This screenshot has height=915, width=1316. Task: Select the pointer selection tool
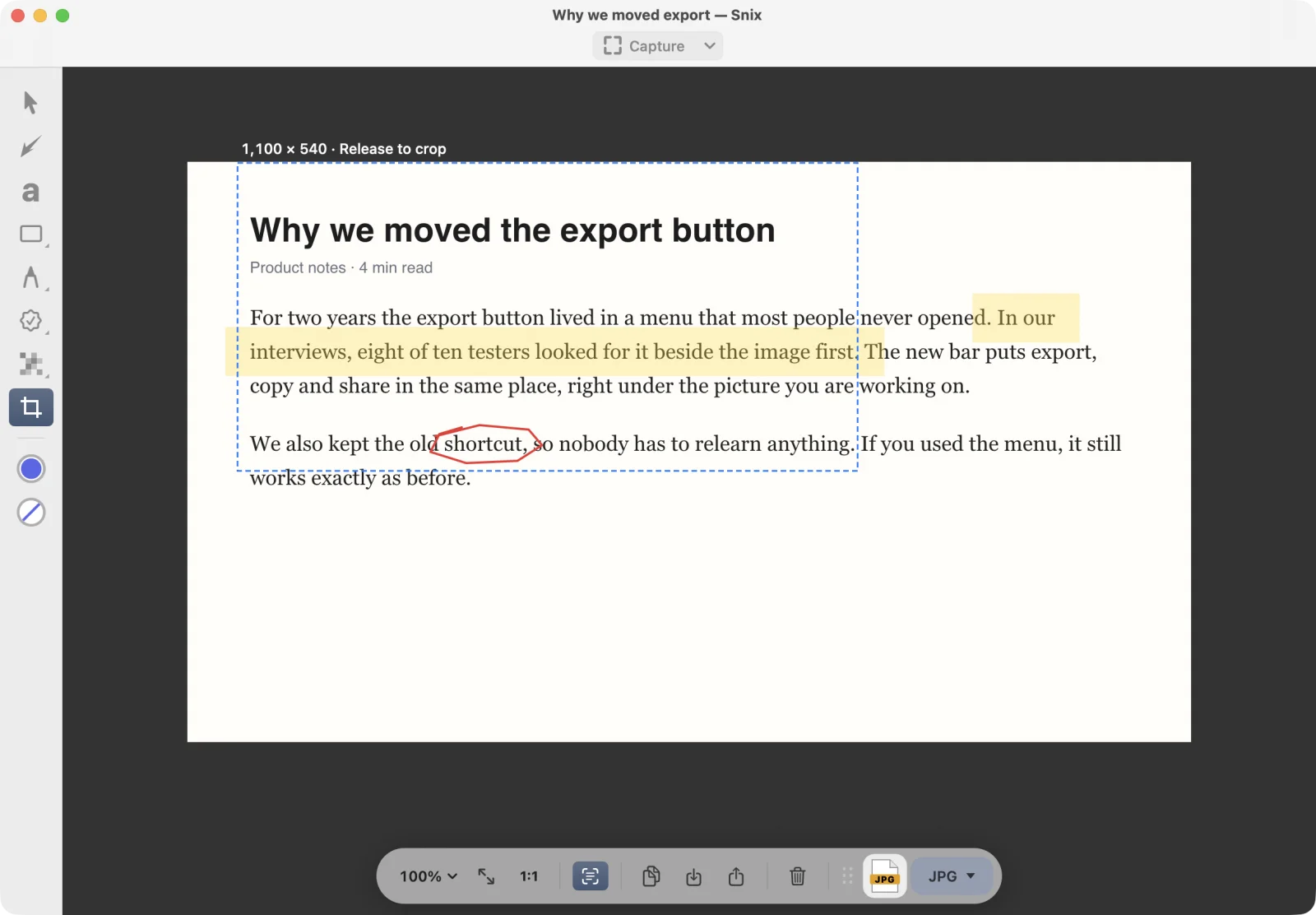[x=30, y=103]
